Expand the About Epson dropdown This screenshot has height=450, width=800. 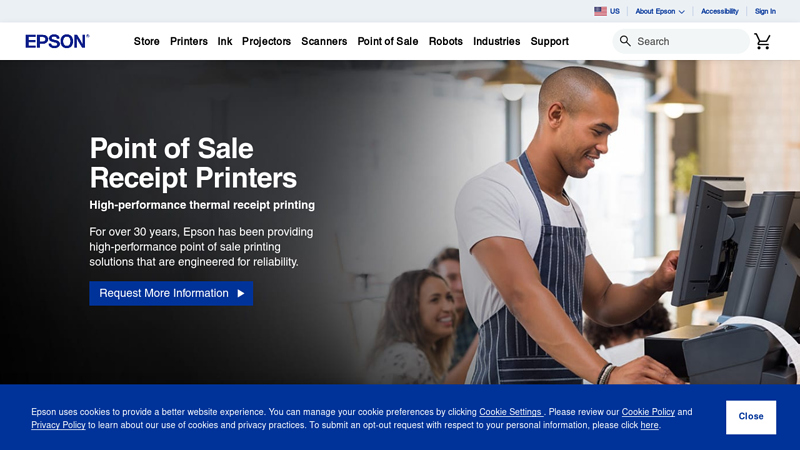click(x=660, y=11)
